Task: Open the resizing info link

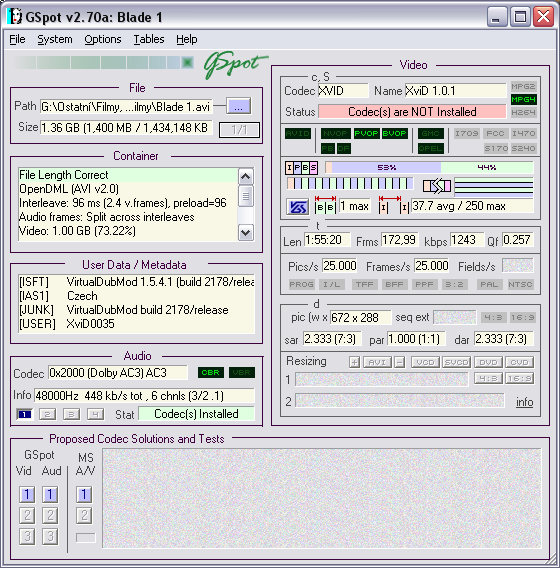Action: (x=525, y=402)
